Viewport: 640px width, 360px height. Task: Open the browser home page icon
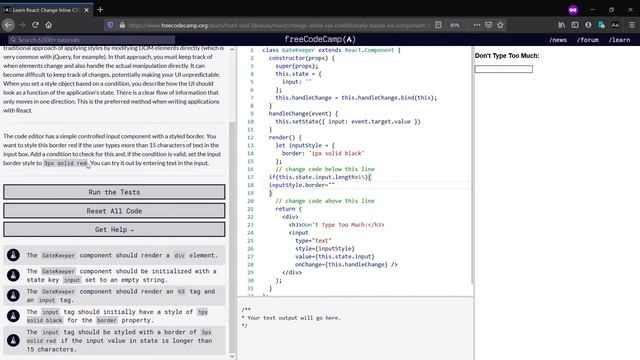pos(49,25)
